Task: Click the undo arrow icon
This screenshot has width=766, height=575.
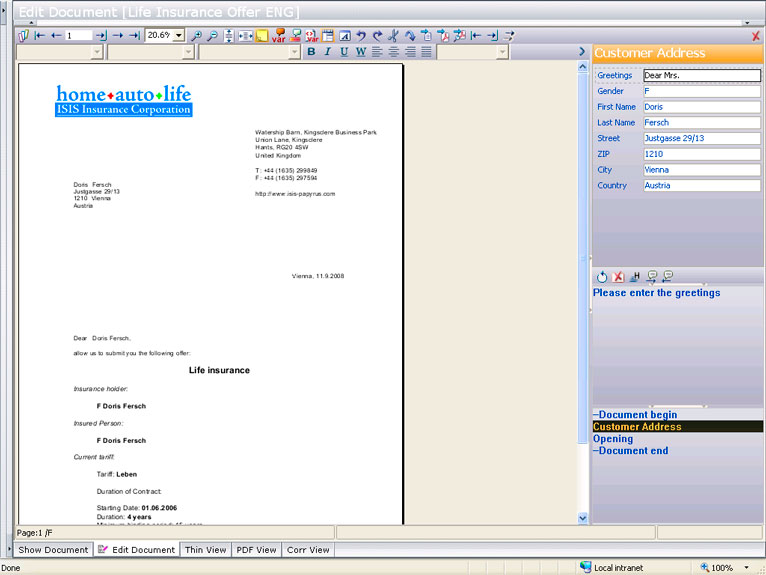Action: click(361, 35)
